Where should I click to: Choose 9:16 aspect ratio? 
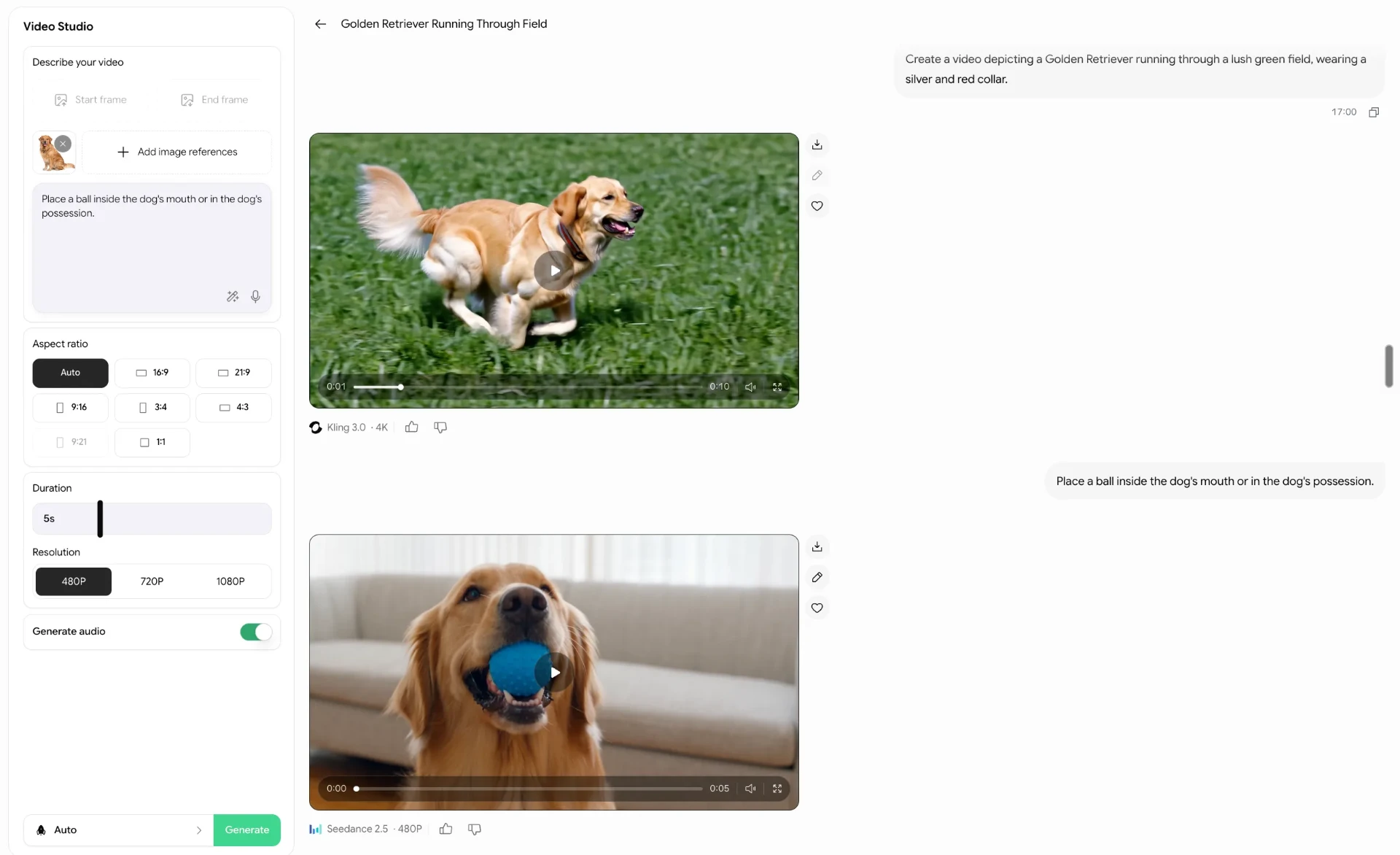click(x=70, y=407)
